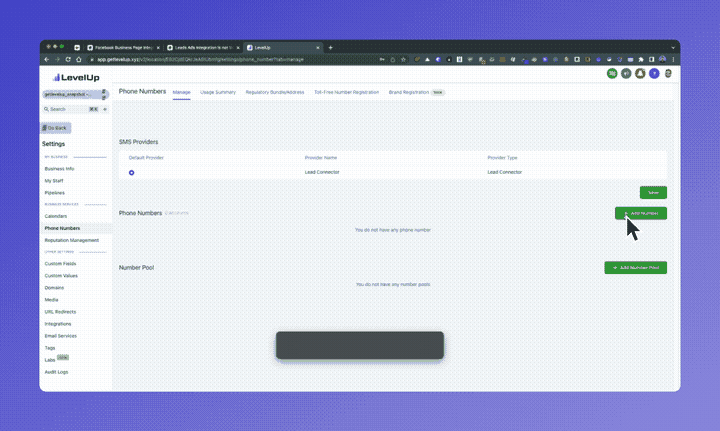Click the Add Number button
Screen dimensions: 720x431
(640, 213)
